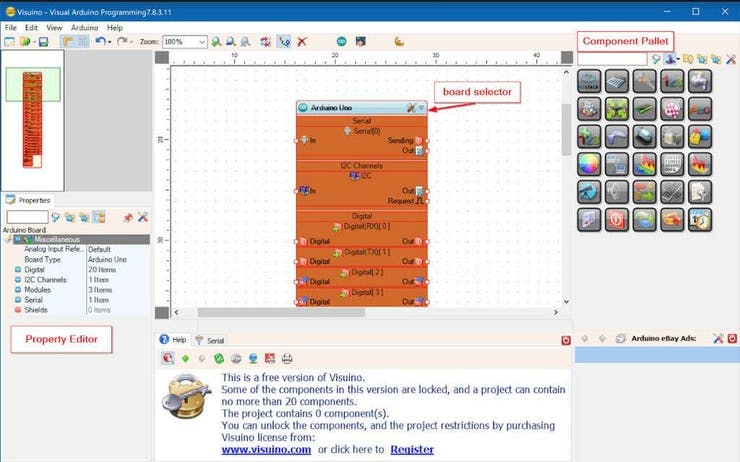
Task: Select the clock/calendar component in palette
Action: [x=700, y=219]
